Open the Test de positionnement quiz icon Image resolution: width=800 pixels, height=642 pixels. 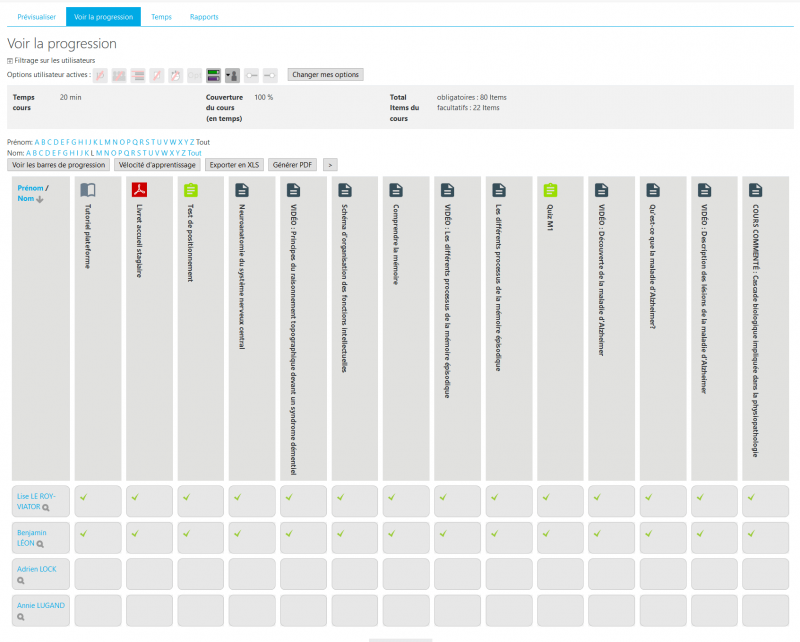191,189
